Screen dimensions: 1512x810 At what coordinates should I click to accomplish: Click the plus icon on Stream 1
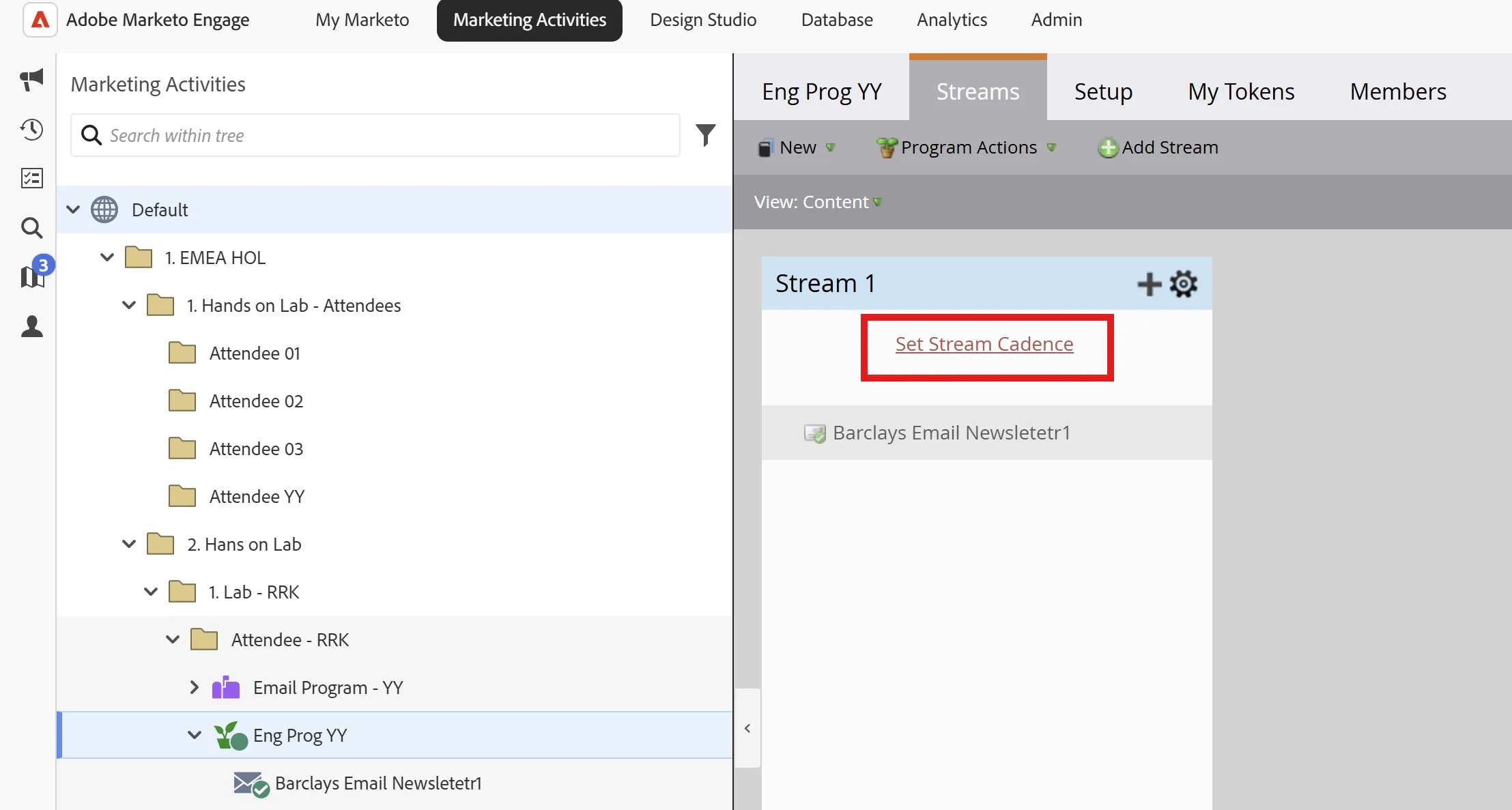click(1150, 284)
